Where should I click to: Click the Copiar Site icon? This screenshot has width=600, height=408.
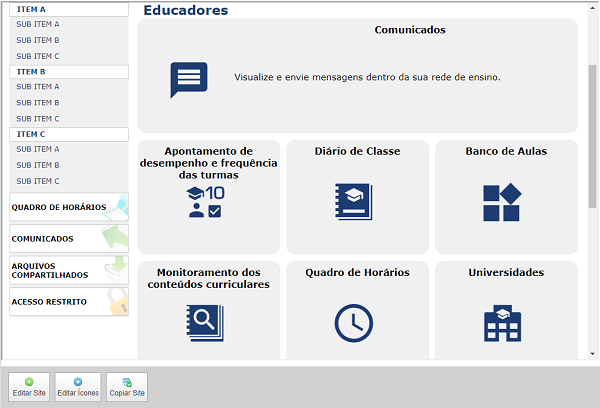[127, 382]
